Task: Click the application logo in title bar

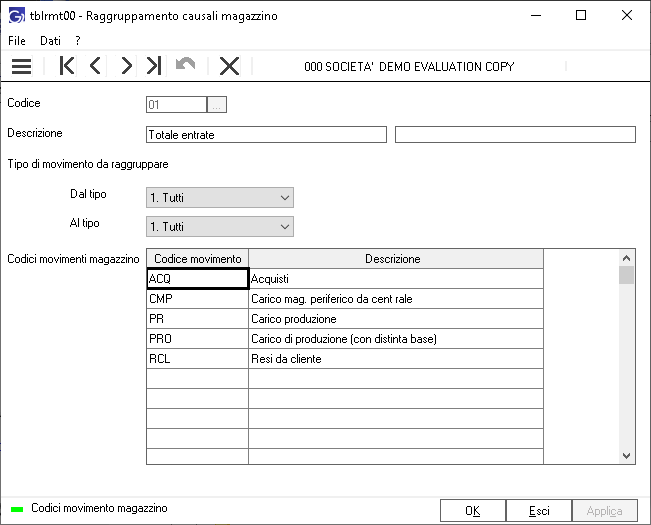Action: pos(17,16)
